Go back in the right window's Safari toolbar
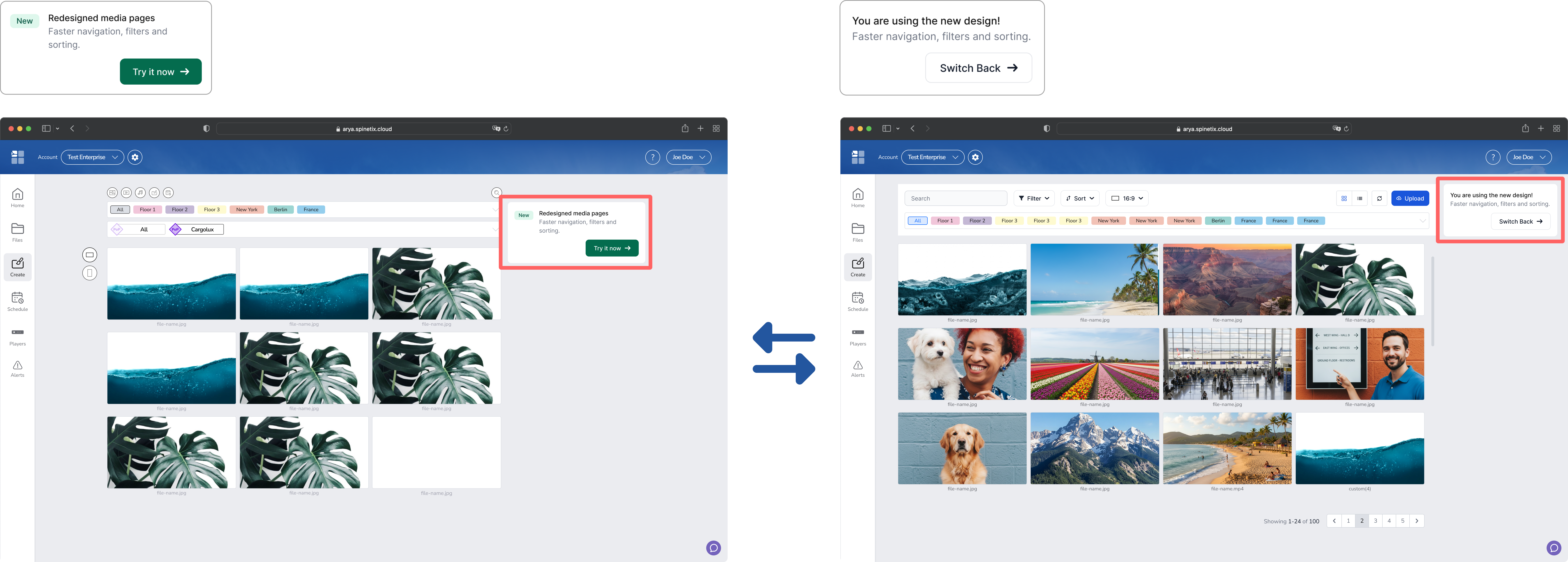 click(x=912, y=128)
